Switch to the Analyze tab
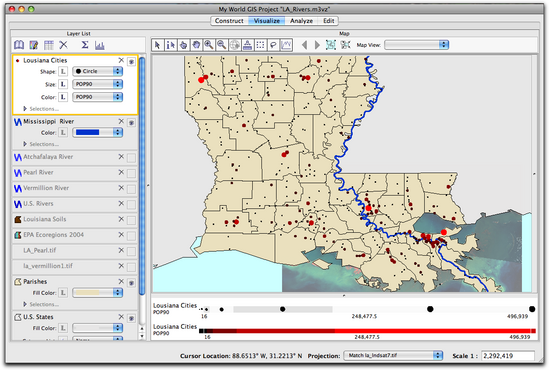This screenshot has width=549, height=370. point(301,21)
